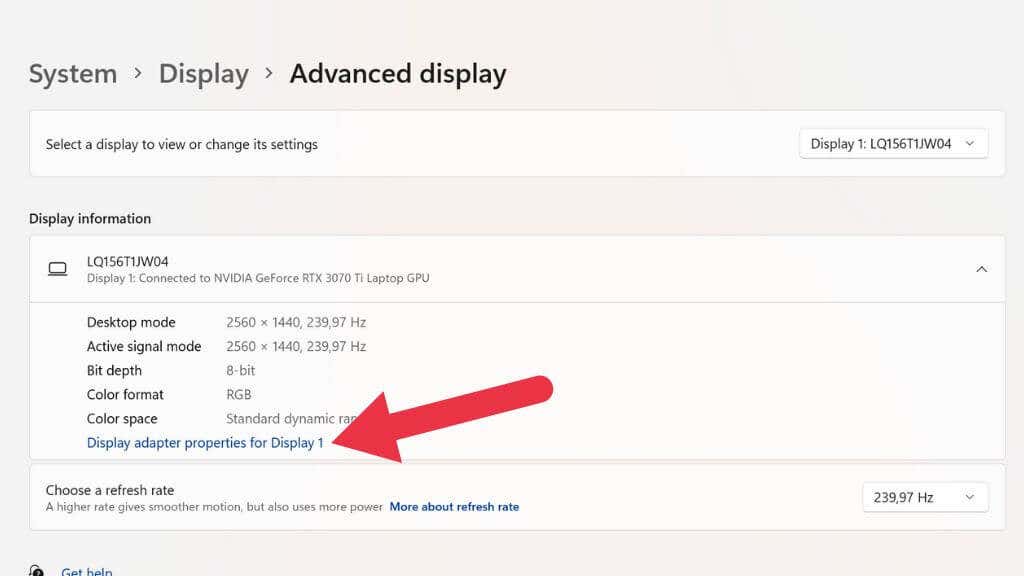
Task: Click the chevron on the refresh rate box
Action: pos(968,497)
